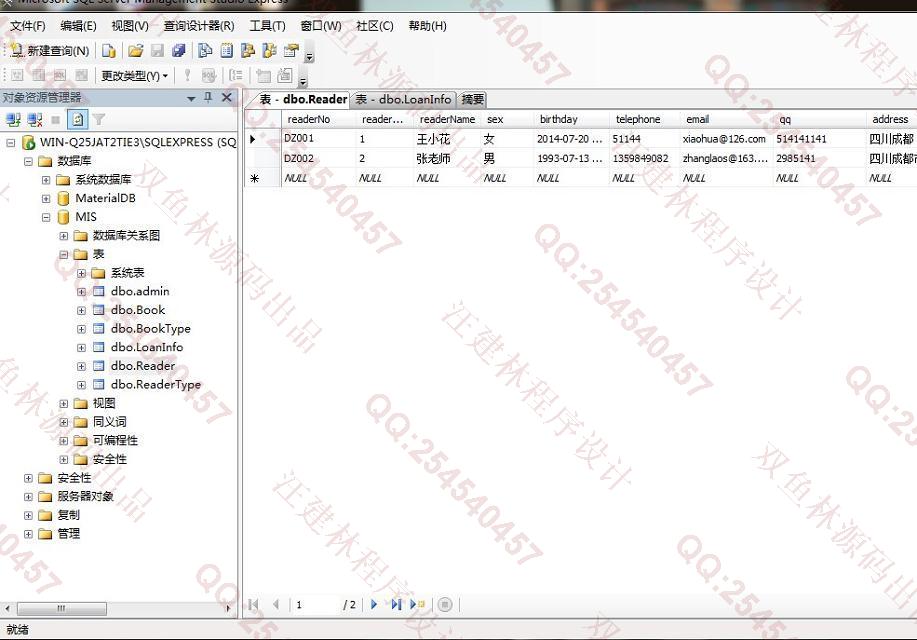The image size is (917, 640).
Task: Open the 帮助(H) menu
Action: pos(428,26)
